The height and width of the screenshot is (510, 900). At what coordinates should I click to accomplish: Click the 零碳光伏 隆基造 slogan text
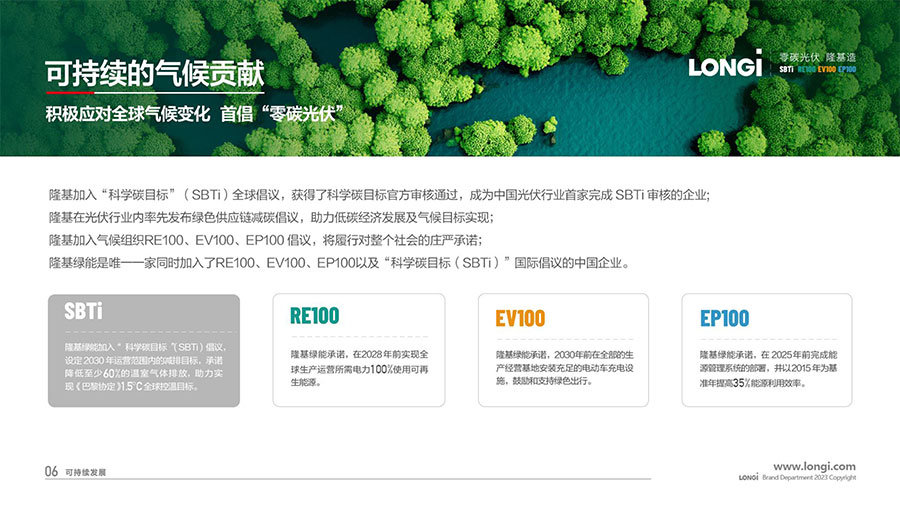pos(817,57)
